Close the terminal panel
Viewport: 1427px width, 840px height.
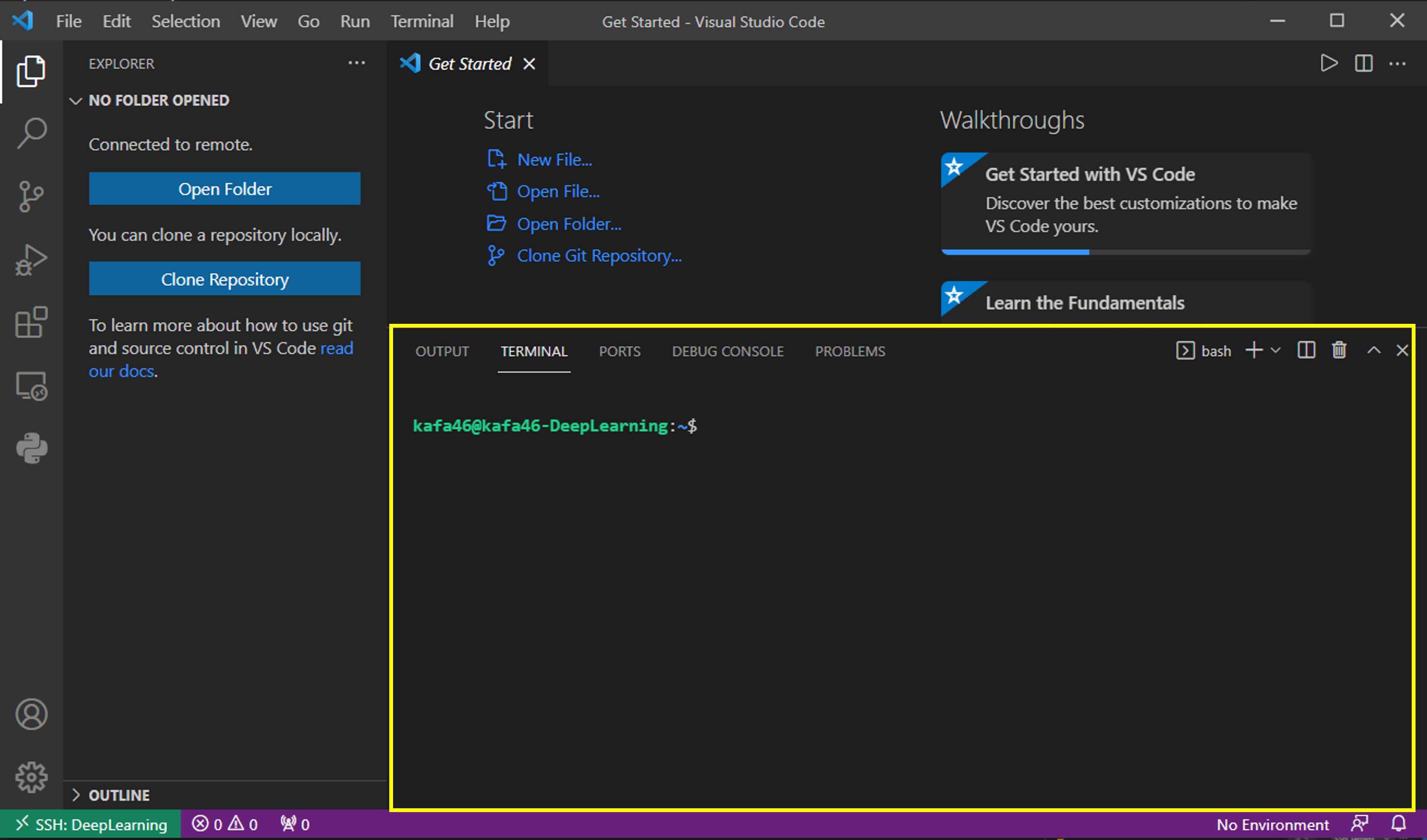point(1402,350)
